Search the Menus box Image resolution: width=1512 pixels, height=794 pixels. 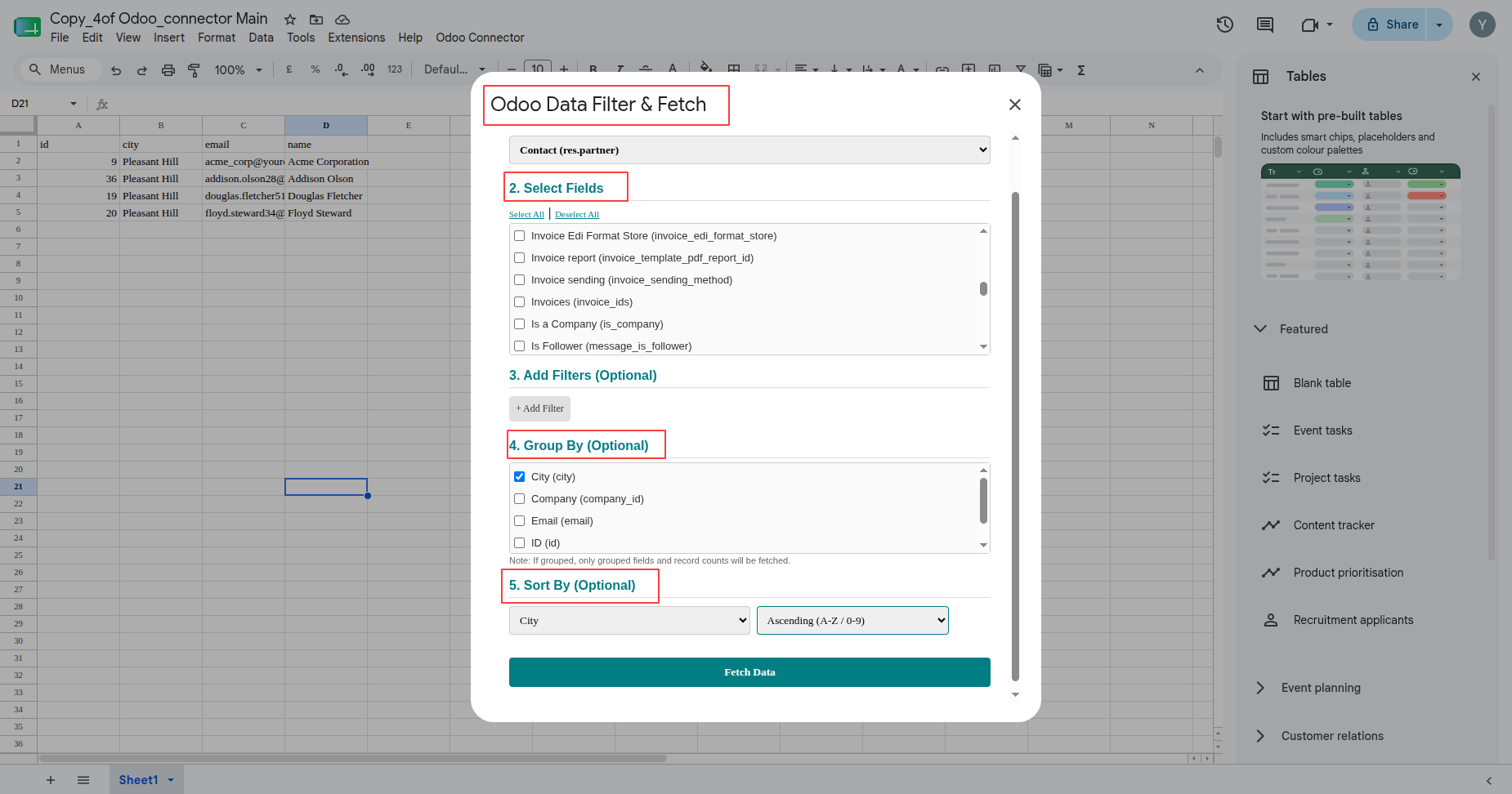(59, 69)
